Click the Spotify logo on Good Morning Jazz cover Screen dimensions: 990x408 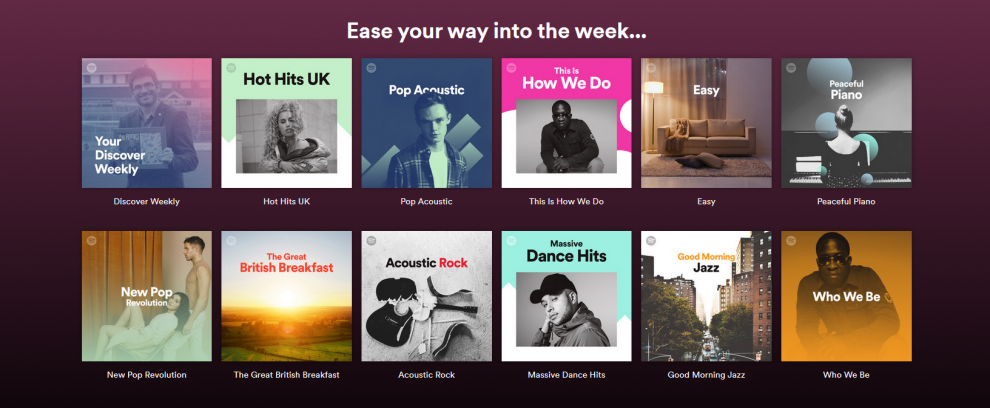(x=651, y=241)
